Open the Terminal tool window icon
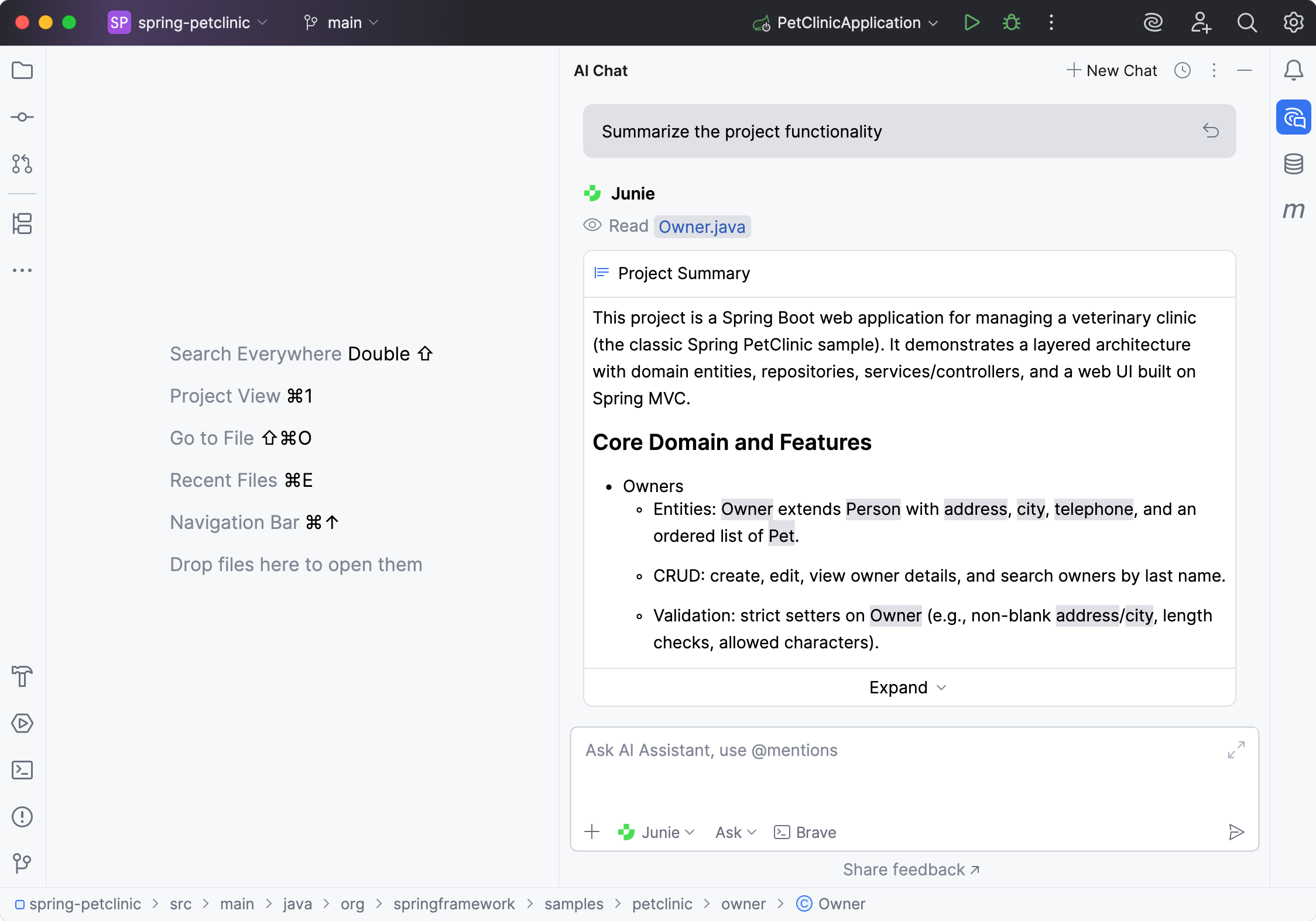Image resolution: width=1316 pixels, height=921 pixels. [22, 770]
